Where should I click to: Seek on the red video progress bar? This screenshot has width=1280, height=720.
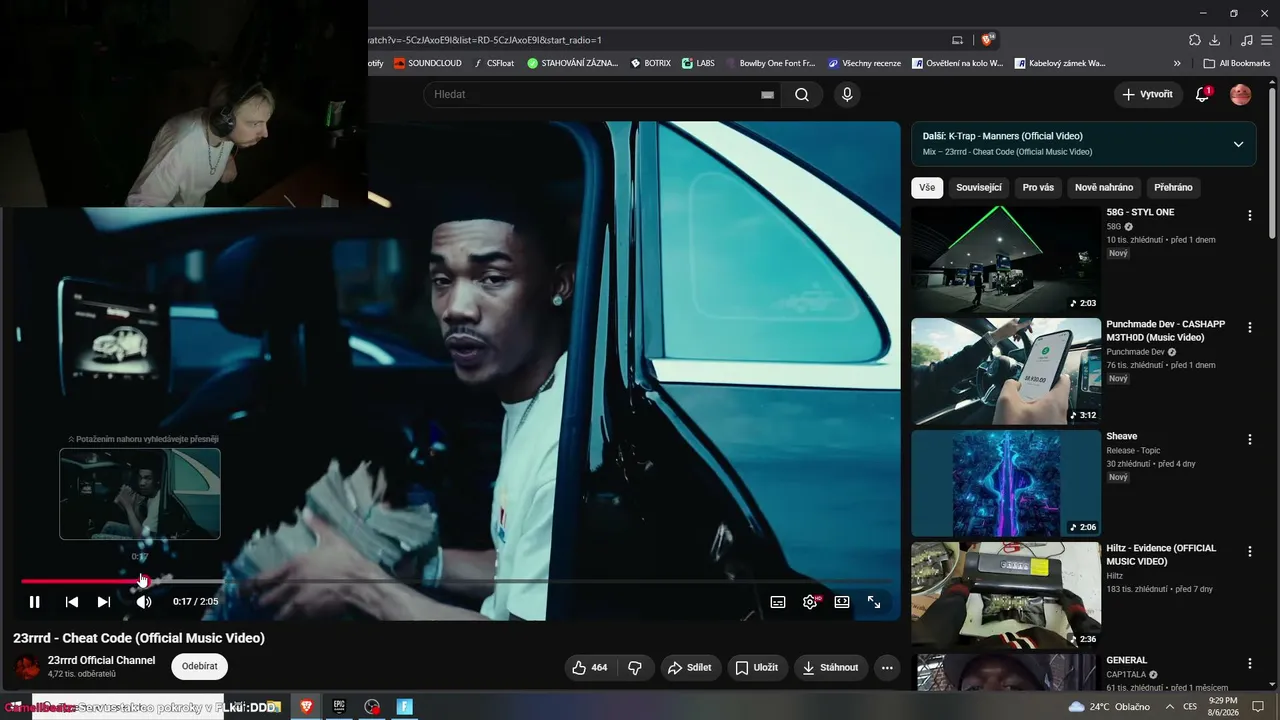coord(456,581)
